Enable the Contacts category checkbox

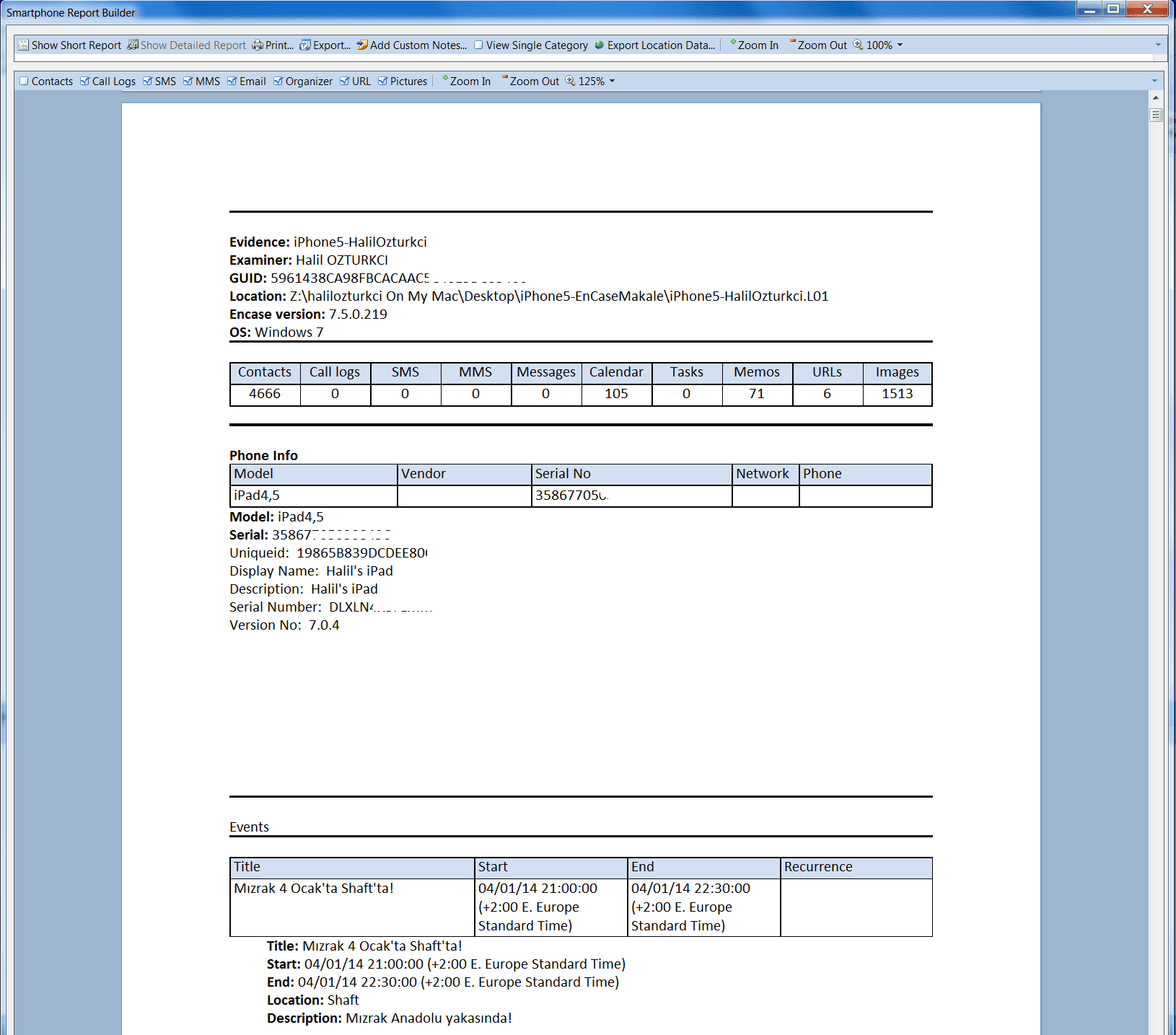click(24, 82)
